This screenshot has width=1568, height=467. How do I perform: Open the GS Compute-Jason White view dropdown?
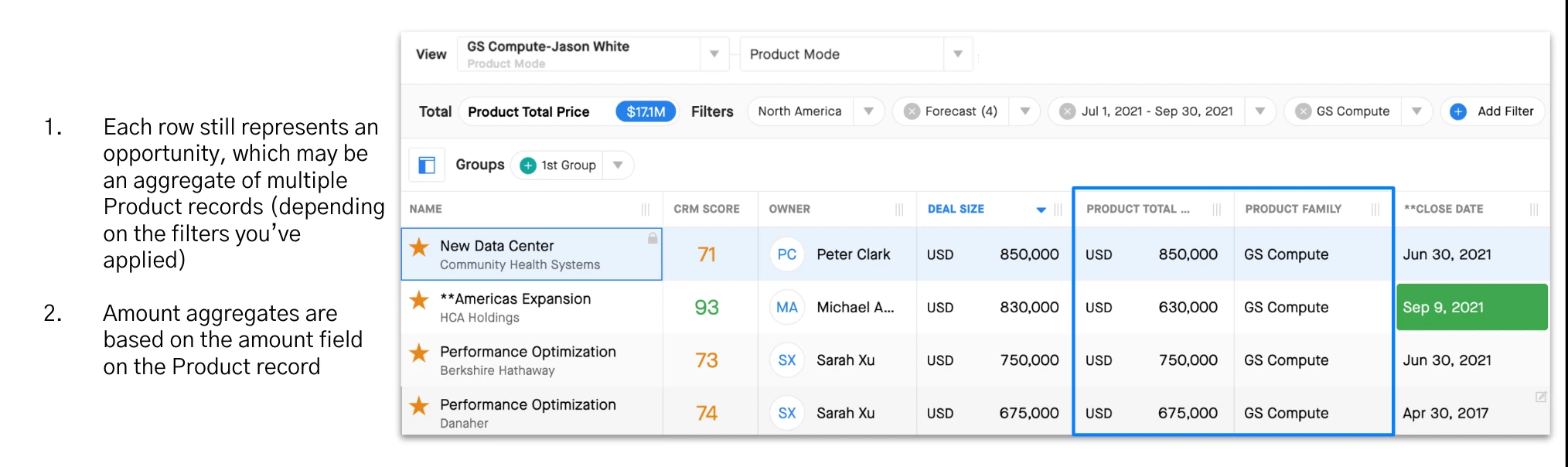[x=714, y=54]
